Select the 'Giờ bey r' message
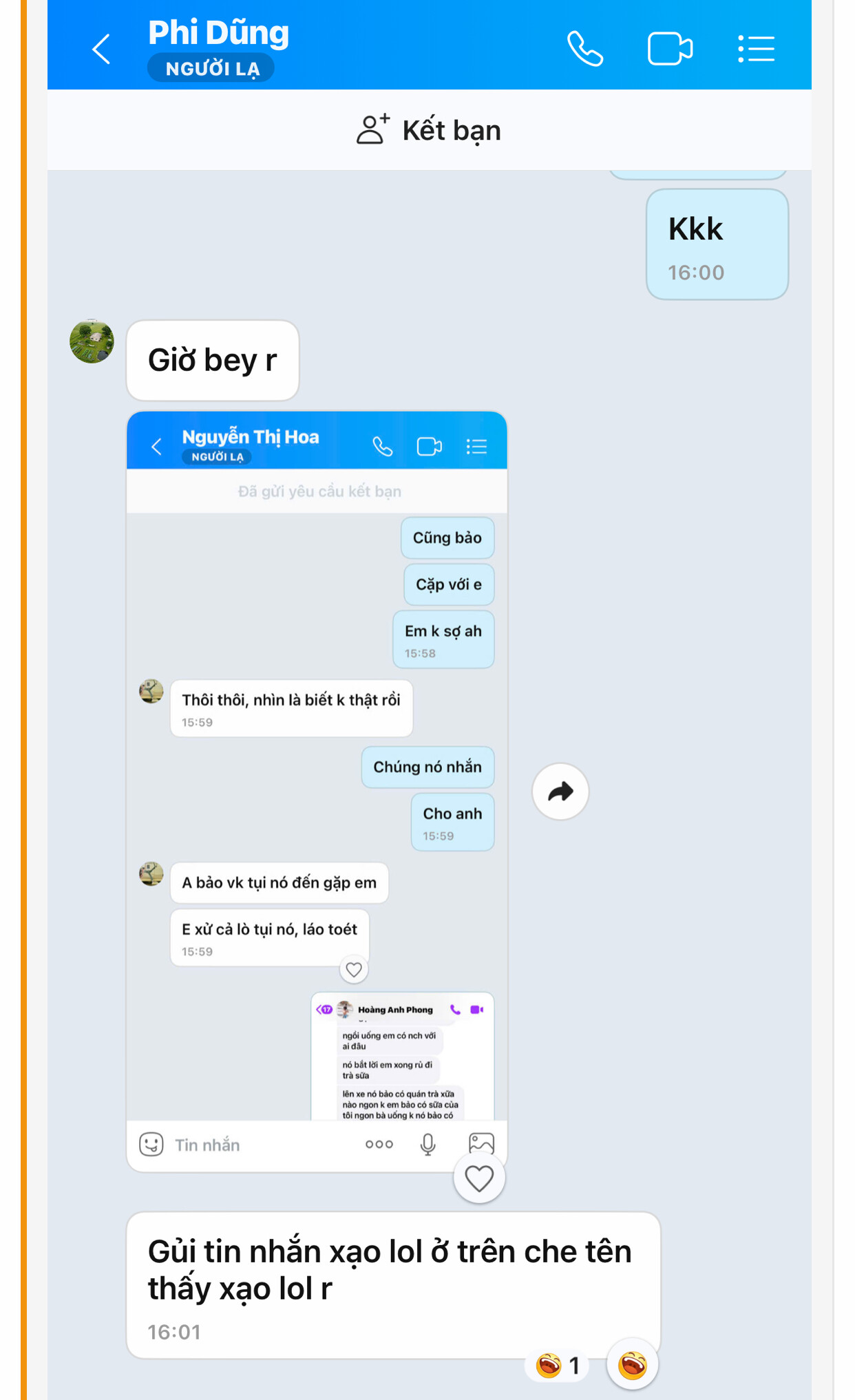The height and width of the screenshot is (1400, 855). pos(213,360)
